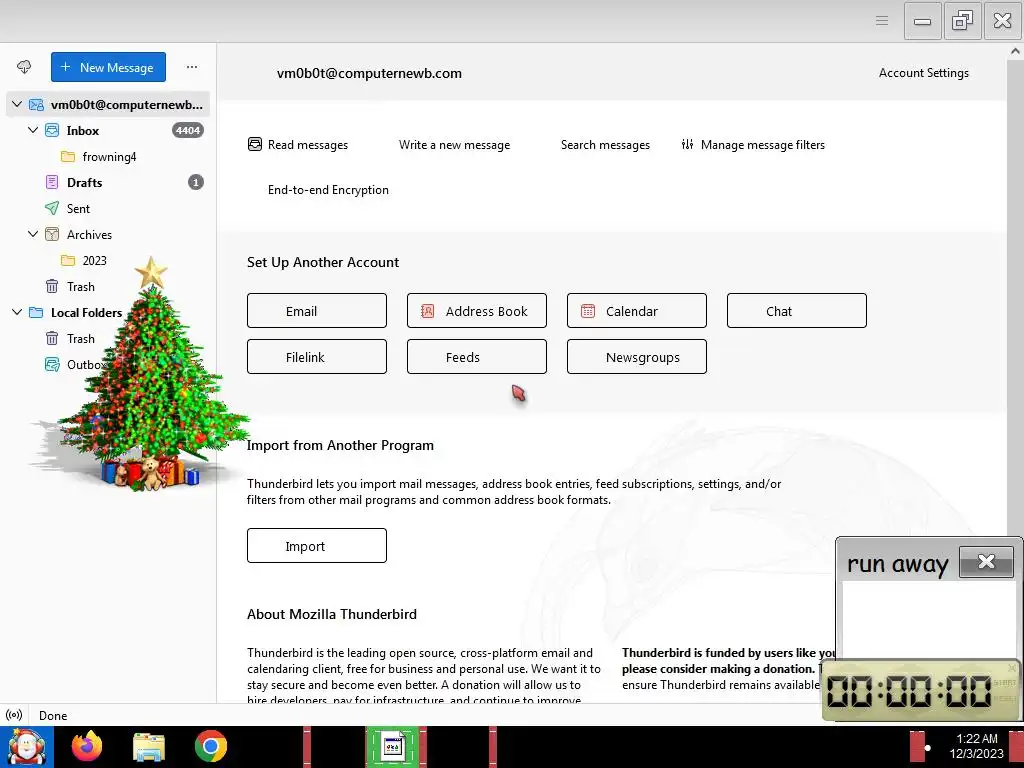Click Write a new message
This screenshot has width=1024, height=768.
(454, 145)
